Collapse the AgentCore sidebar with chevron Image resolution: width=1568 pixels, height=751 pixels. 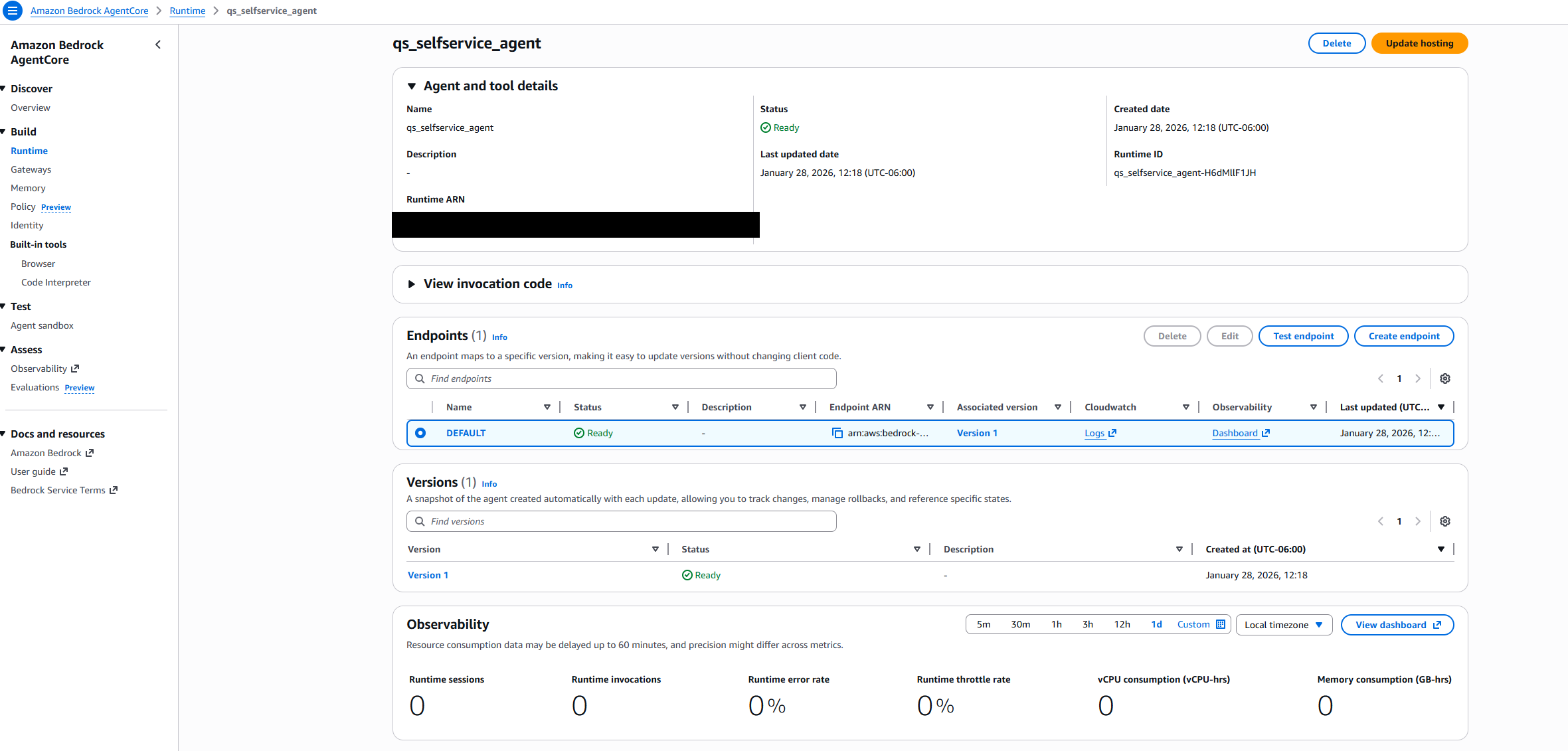point(158,44)
